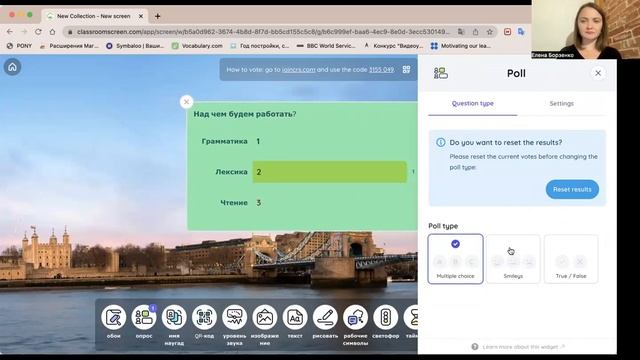
Task: Open the poll (опрос) widget
Action: coord(144,317)
